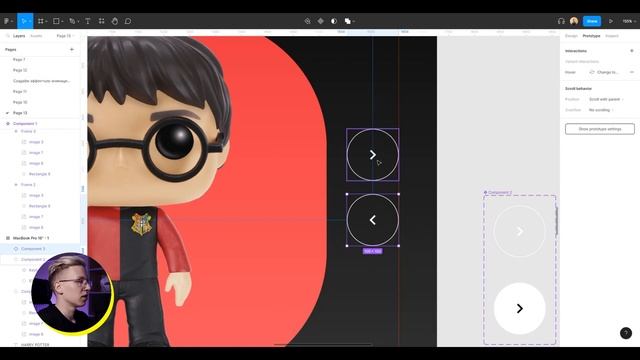Click the Use as mask half-circle icon
Viewport: 640px width, 360px height.
(x=334, y=21)
